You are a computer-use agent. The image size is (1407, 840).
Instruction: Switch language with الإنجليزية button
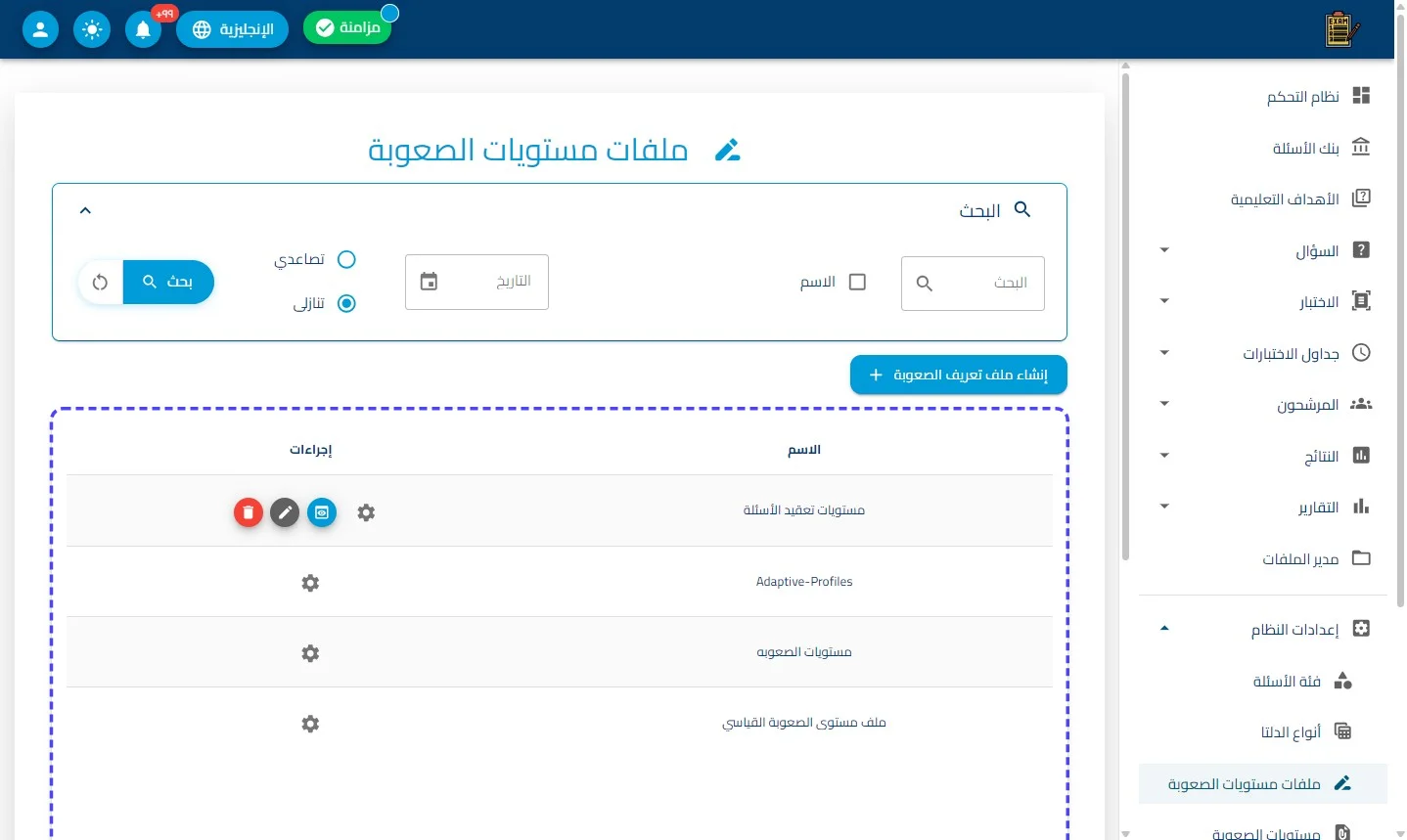coord(233,29)
